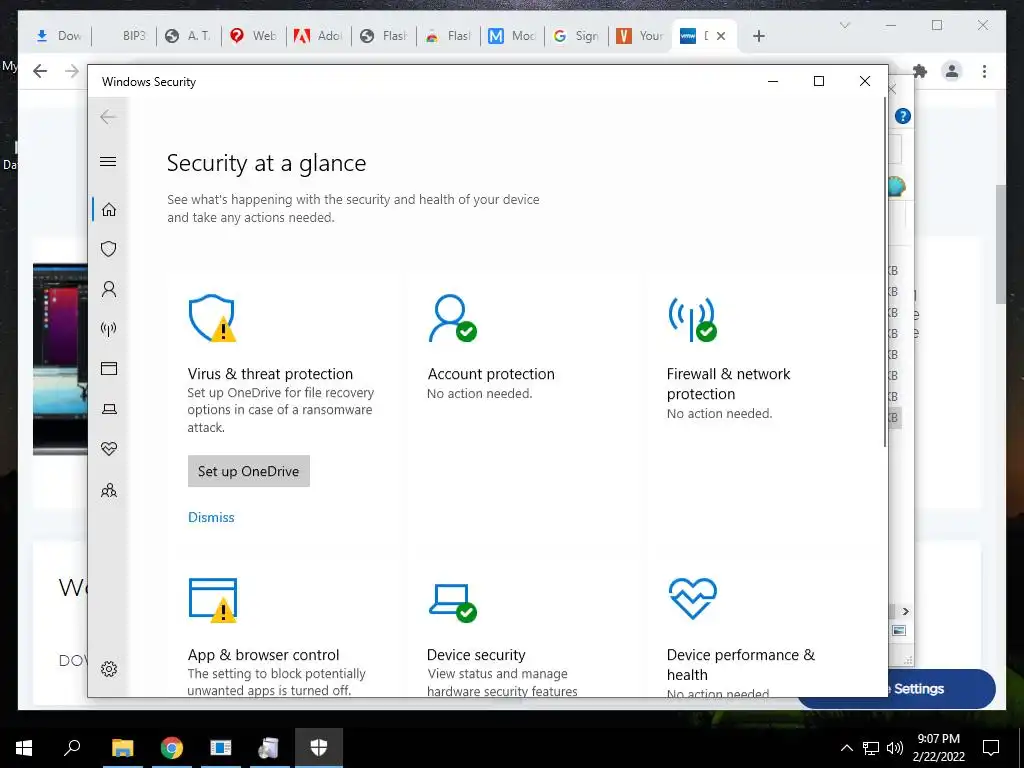Switch to the BIP3 Chrome tab
The height and width of the screenshot is (768, 1024).
pyautogui.click(x=125, y=36)
